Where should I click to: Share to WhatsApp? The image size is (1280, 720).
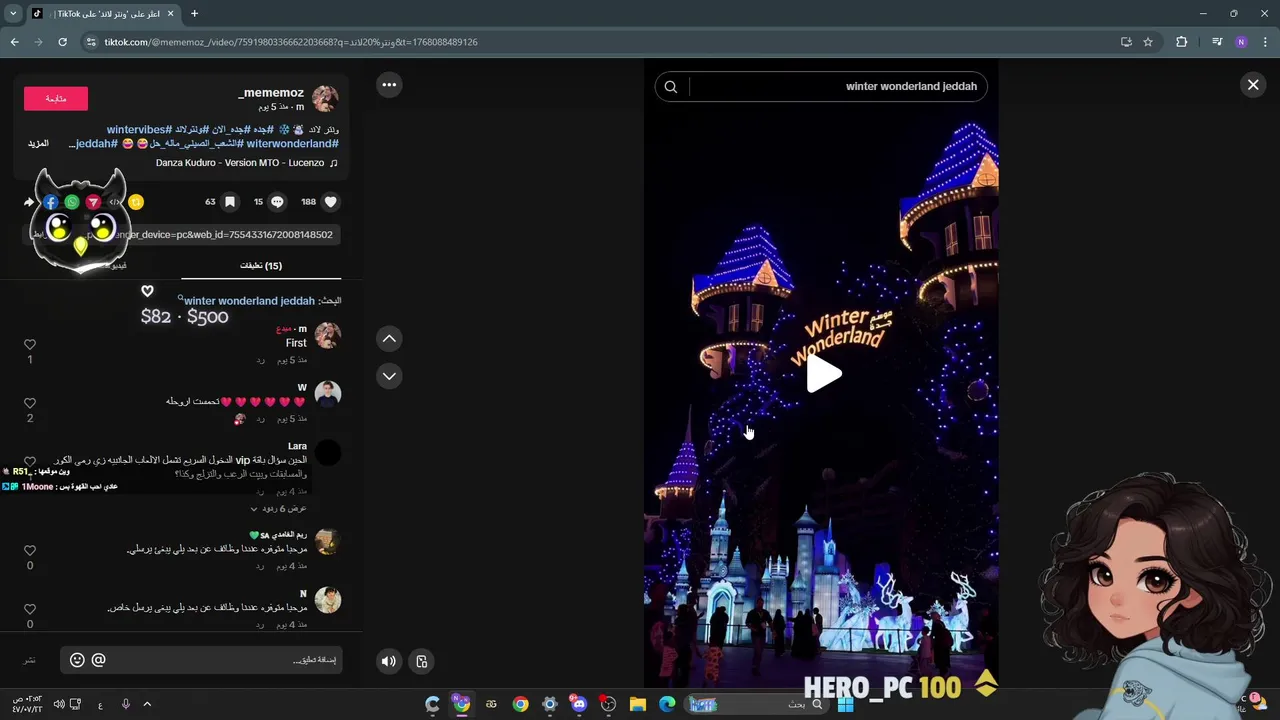pos(72,202)
